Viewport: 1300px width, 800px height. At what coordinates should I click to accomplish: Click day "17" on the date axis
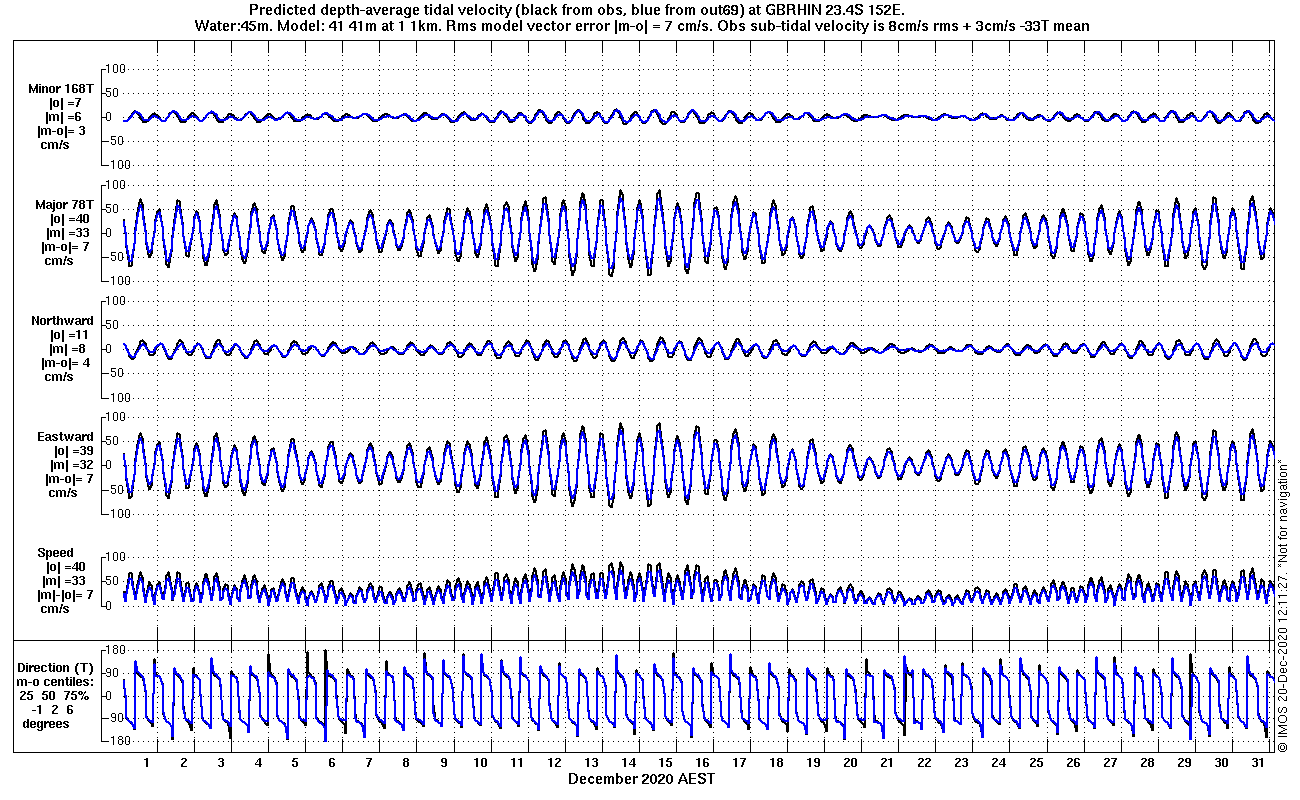(x=739, y=763)
